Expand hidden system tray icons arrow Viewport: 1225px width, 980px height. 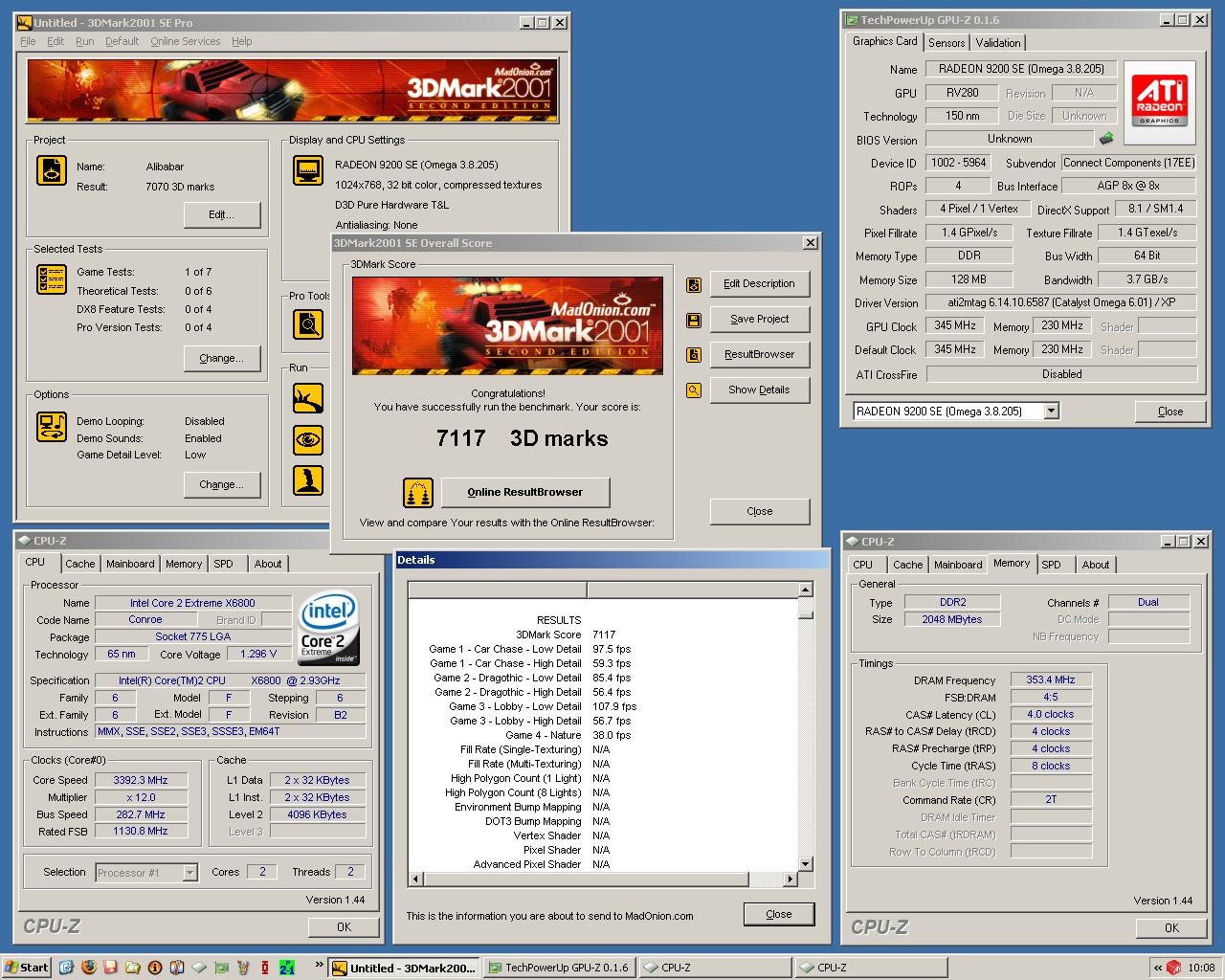1157,968
